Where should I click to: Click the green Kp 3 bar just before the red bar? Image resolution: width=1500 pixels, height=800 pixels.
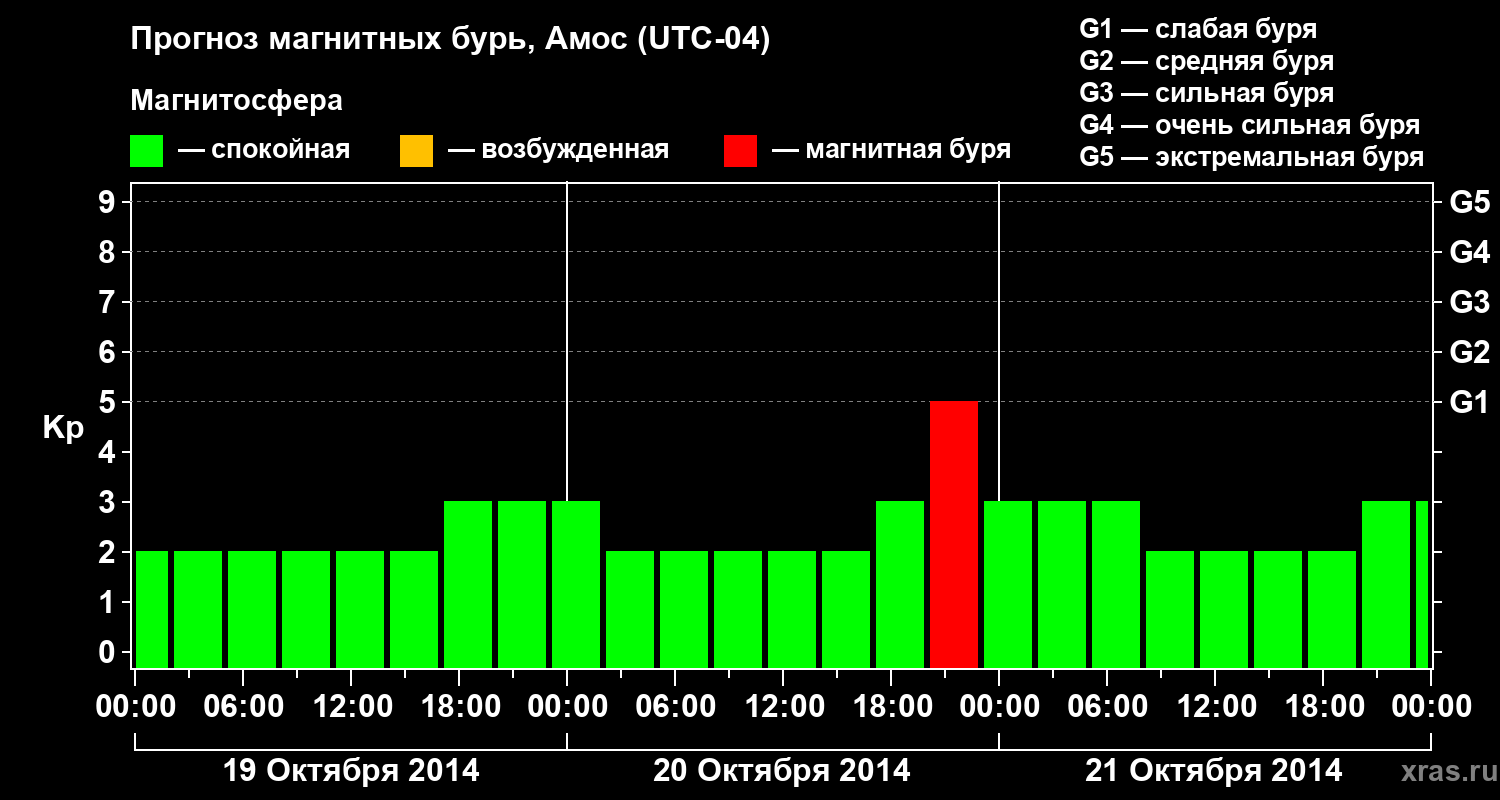click(x=900, y=584)
